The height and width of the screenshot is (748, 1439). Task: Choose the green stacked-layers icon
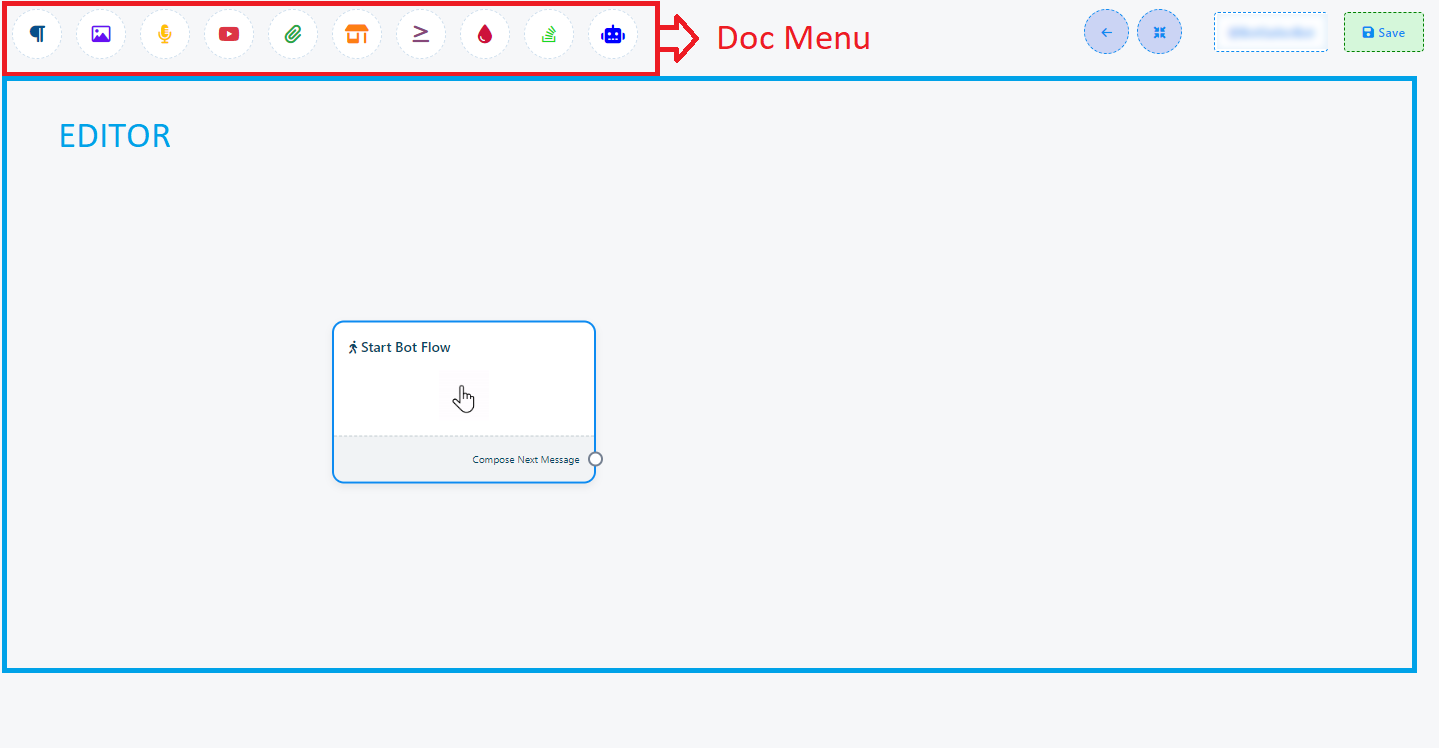549,34
